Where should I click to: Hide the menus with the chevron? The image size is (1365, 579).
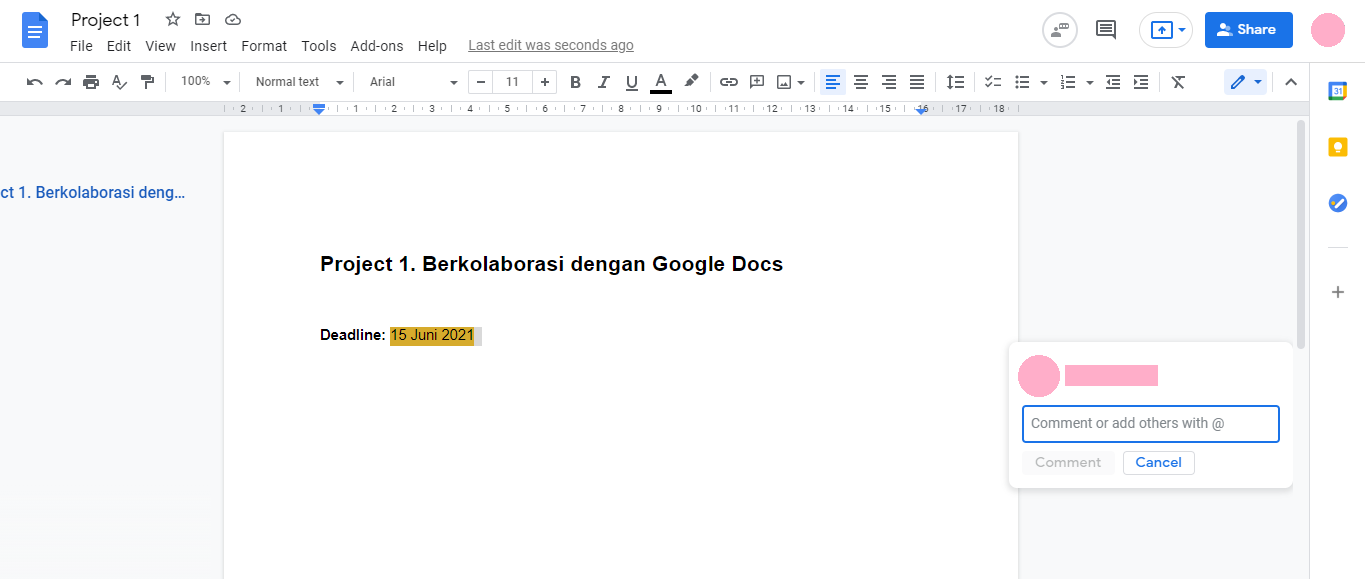[1291, 82]
